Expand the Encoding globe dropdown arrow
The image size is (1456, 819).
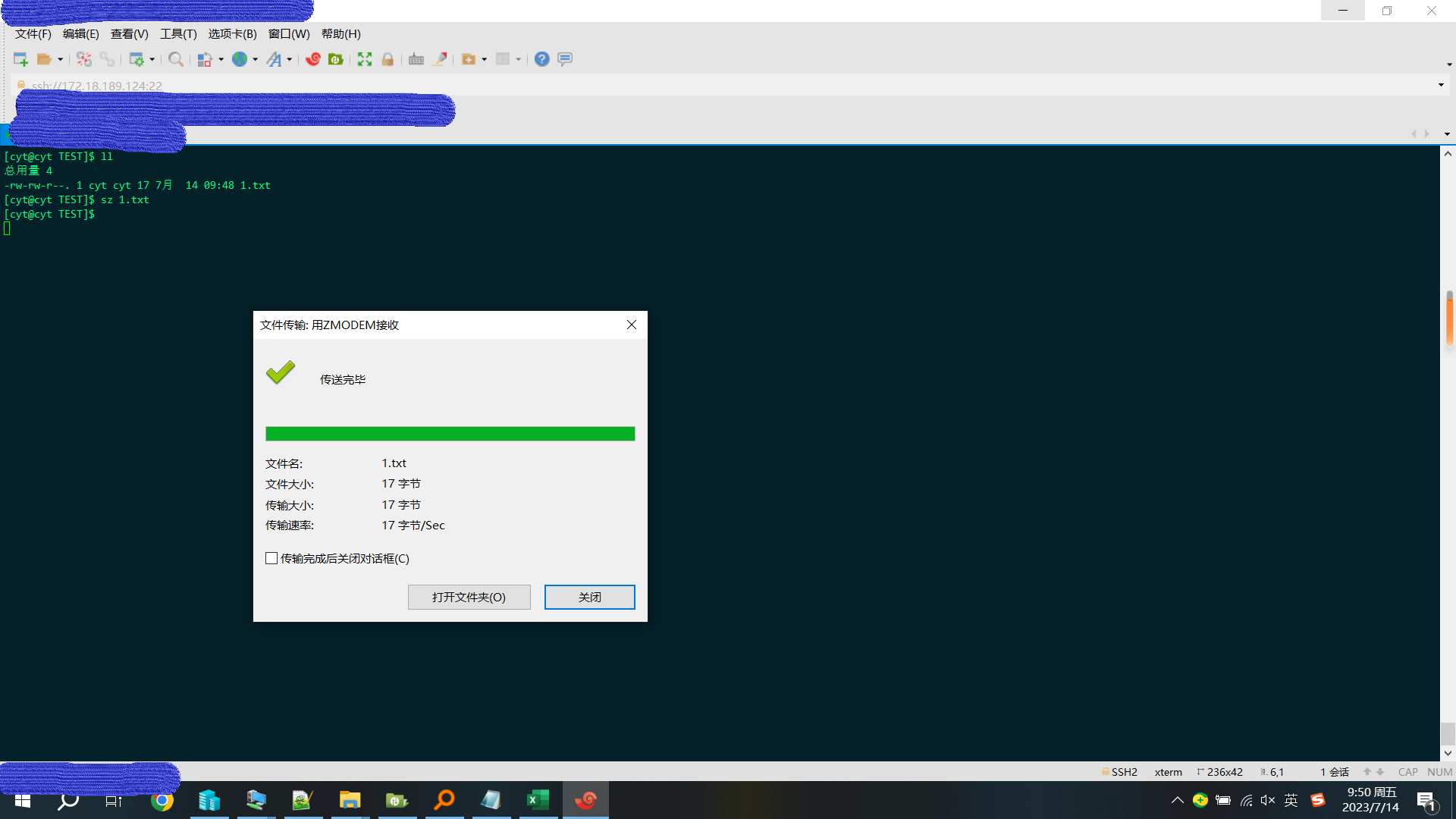point(256,59)
